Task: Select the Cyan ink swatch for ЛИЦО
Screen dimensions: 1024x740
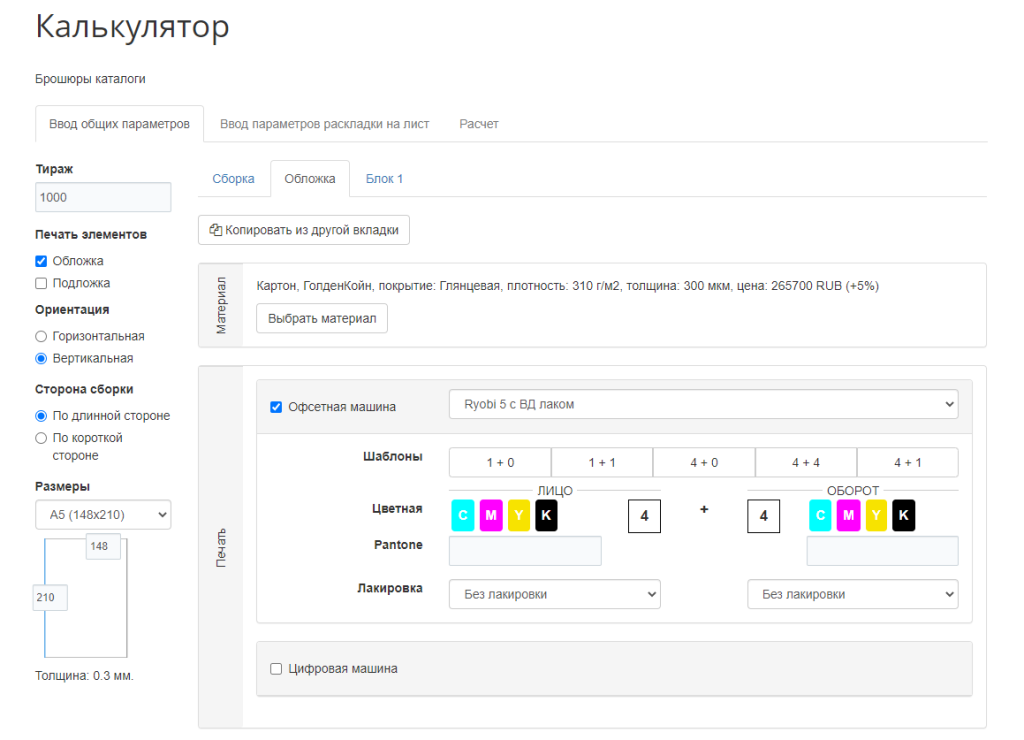Action: pos(464,515)
